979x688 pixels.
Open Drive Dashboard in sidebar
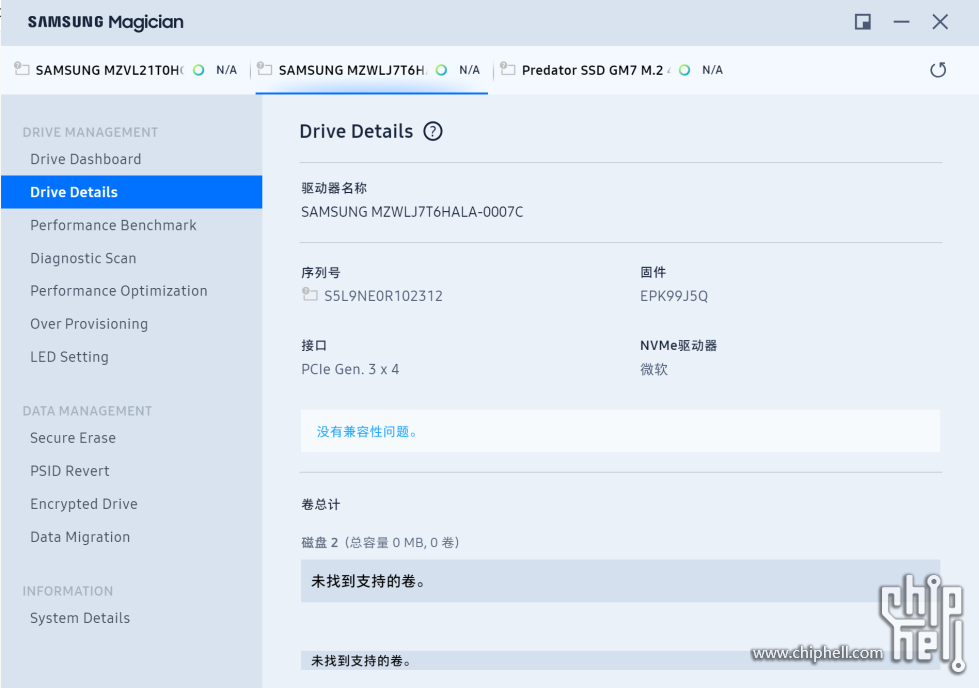coord(86,159)
